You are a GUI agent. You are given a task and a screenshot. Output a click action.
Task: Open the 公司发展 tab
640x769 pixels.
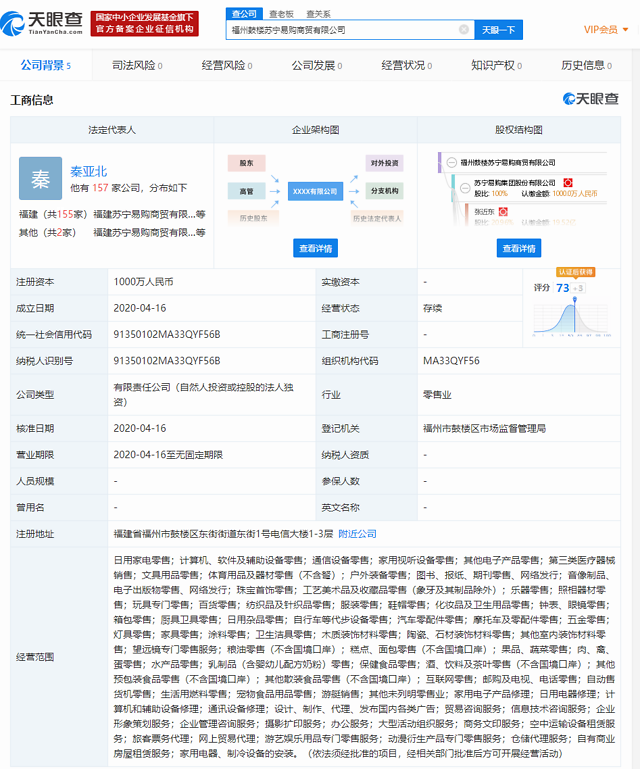click(x=317, y=65)
